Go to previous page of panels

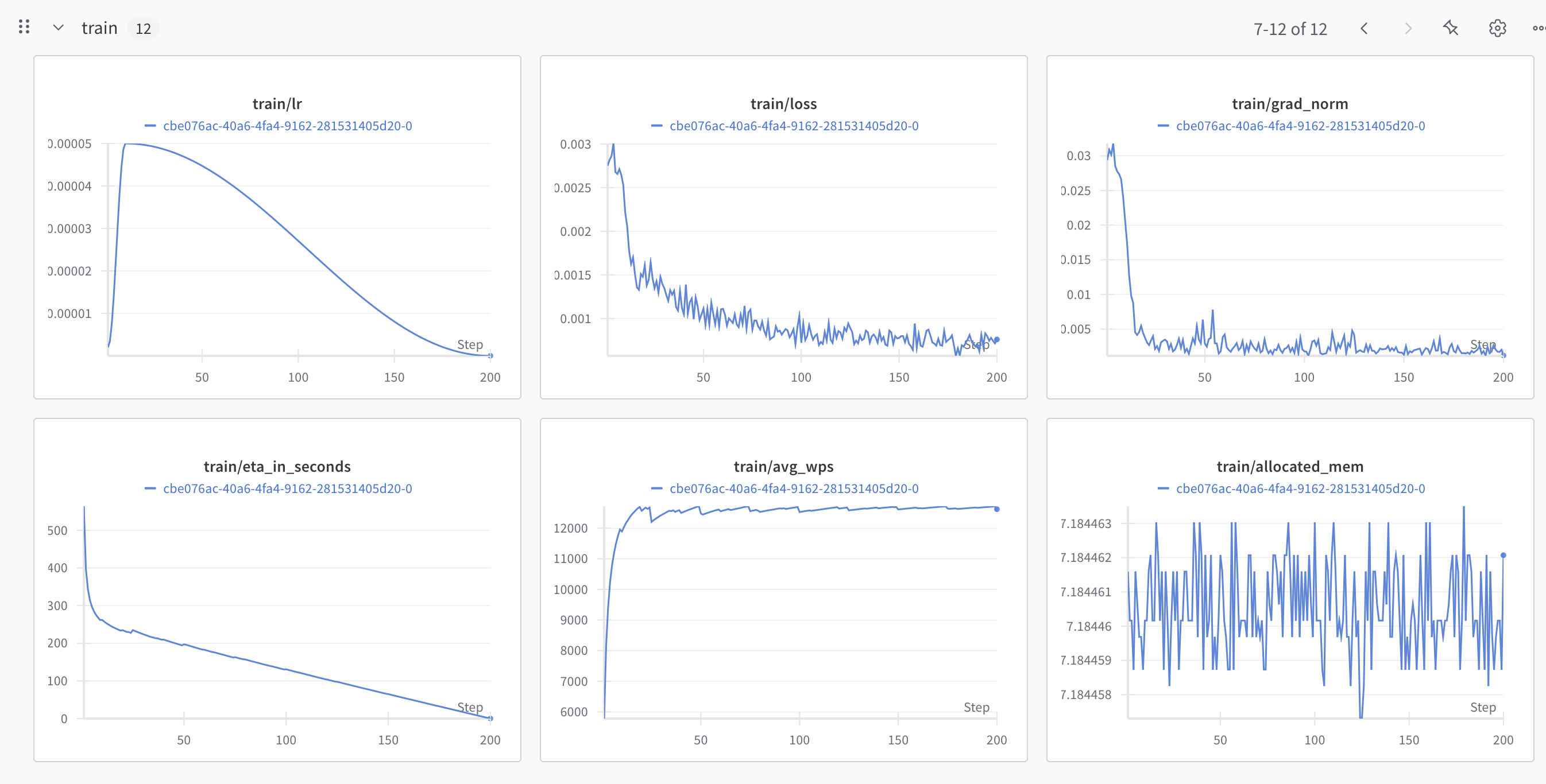1364,28
